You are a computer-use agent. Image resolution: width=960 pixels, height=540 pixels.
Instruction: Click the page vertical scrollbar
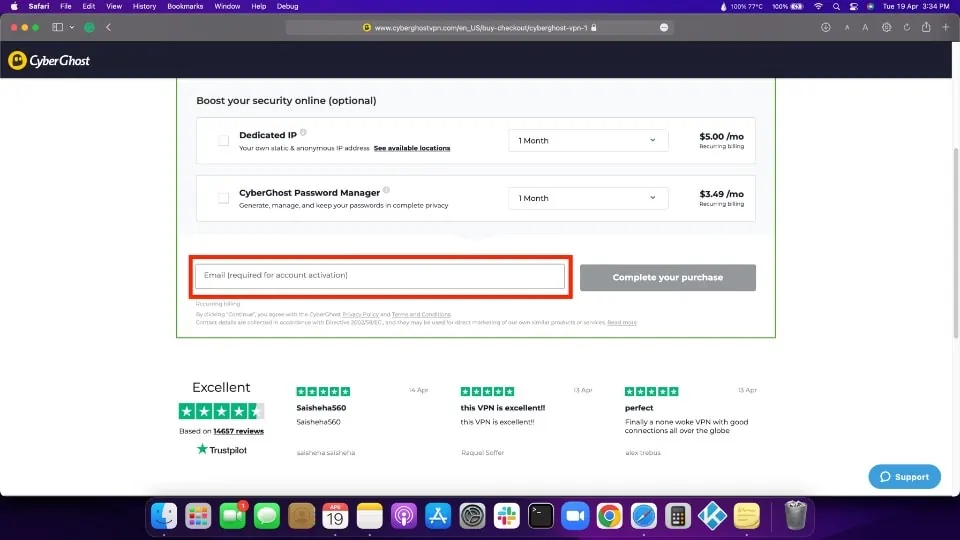coord(956,242)
